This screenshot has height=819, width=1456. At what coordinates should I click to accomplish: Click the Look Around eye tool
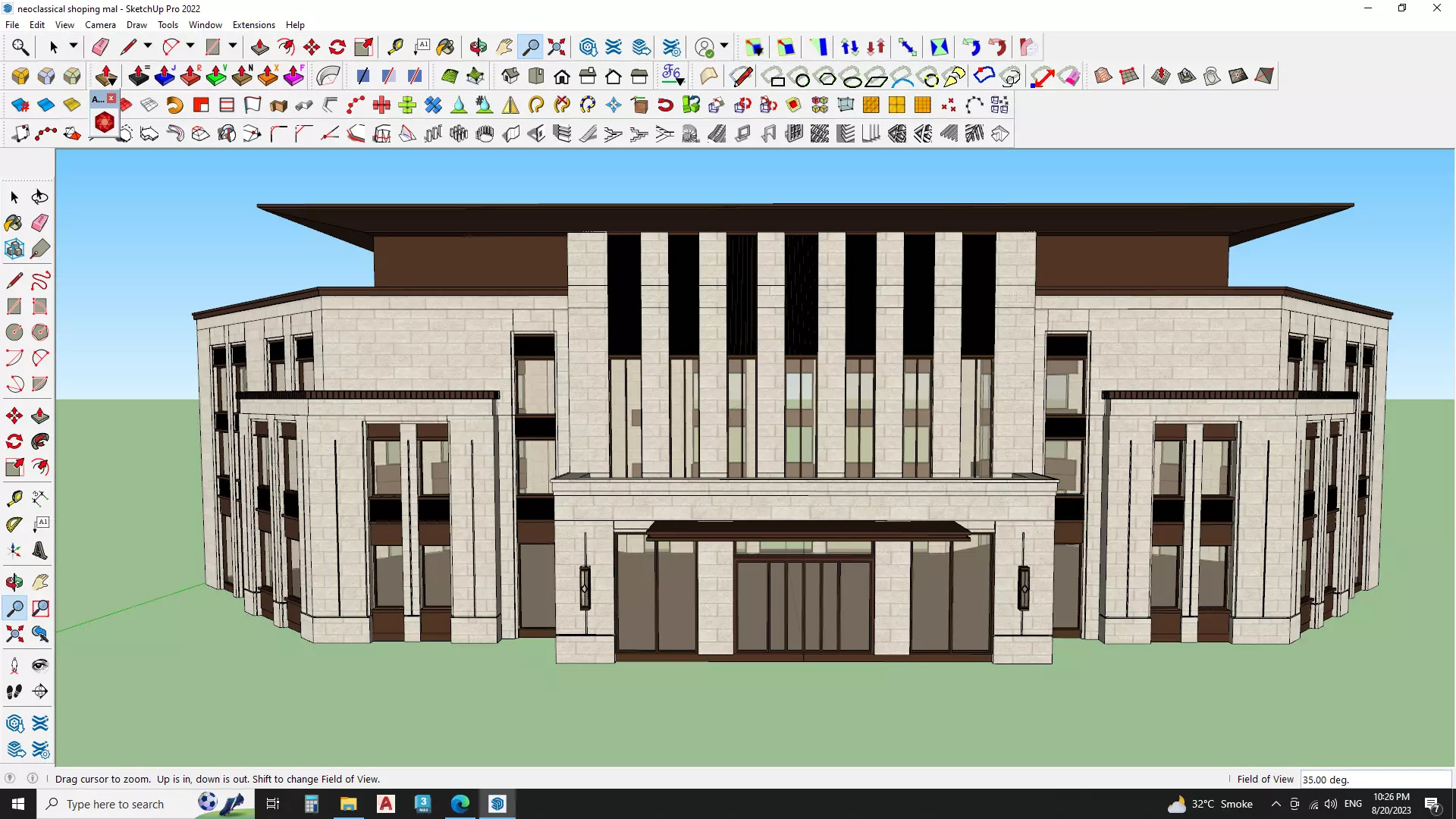coord(40,666)
